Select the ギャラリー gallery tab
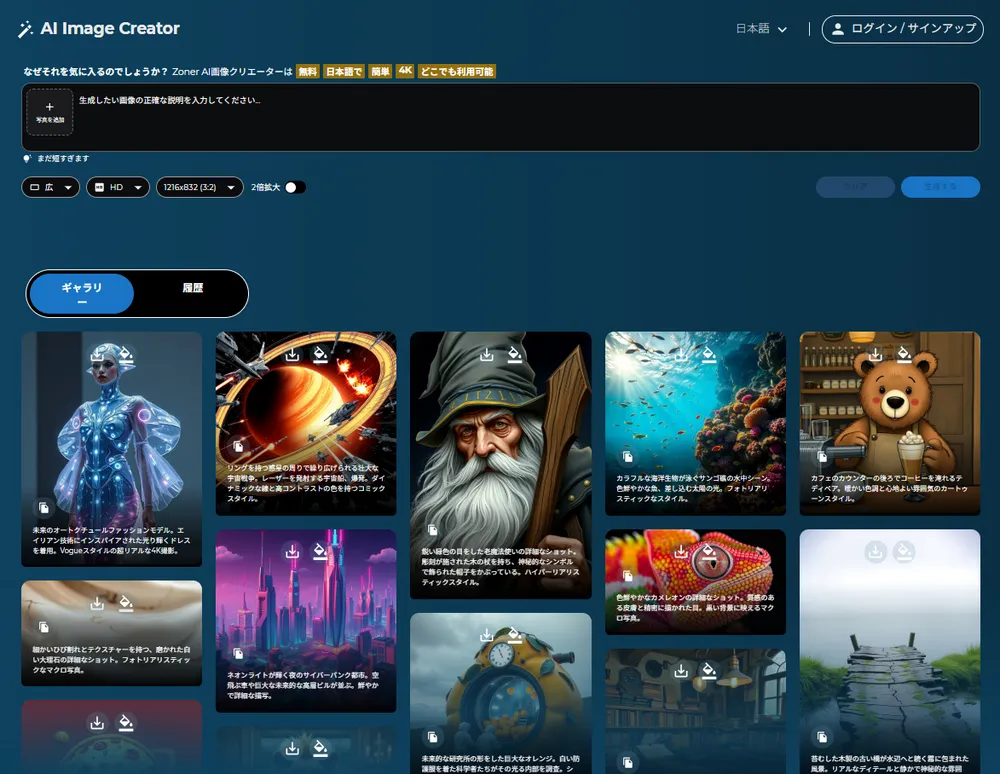 coord(82,294)
